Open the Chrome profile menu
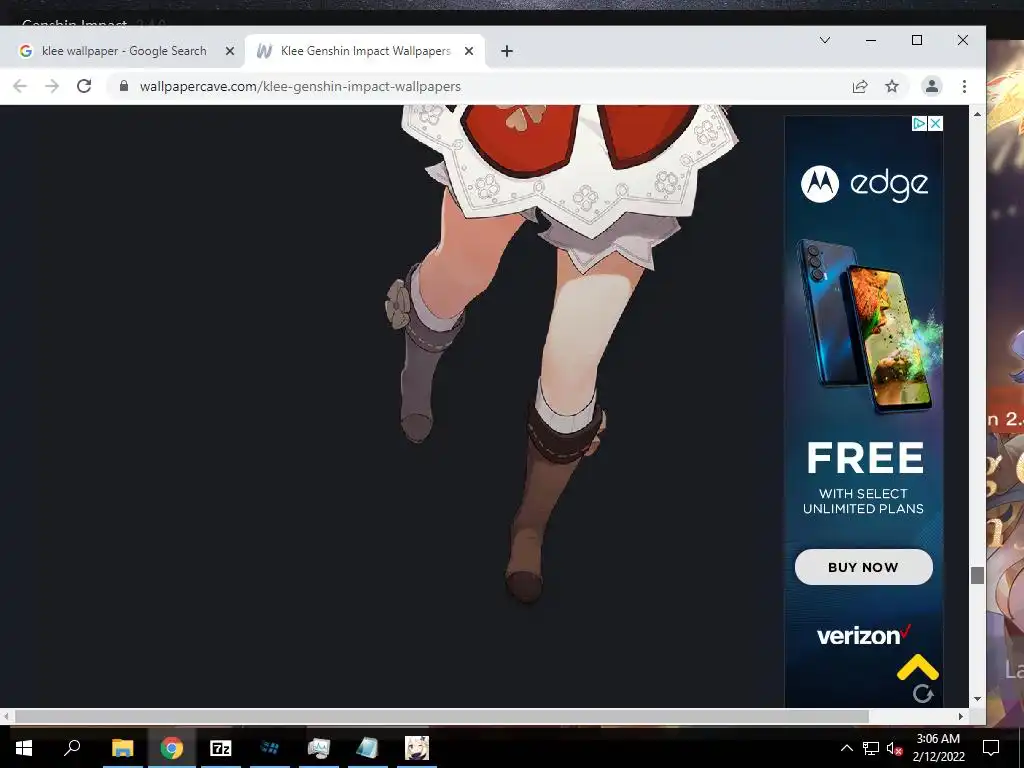This screenshot has height=768, width=1024. [x=932, y=86]
